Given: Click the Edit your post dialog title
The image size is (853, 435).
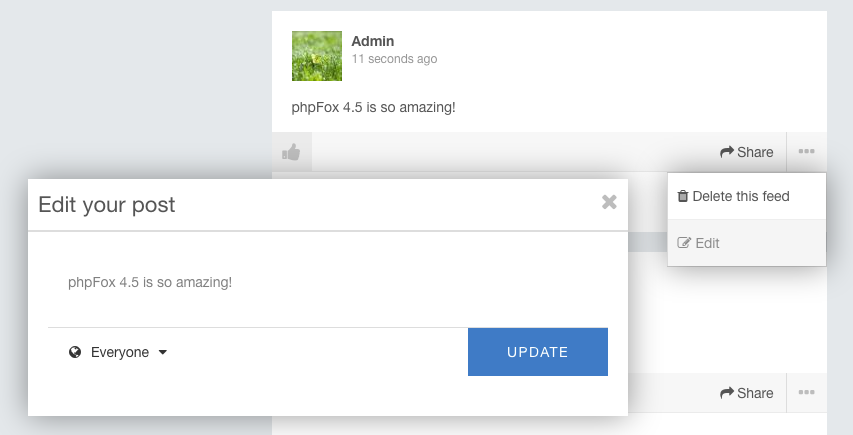Looking at the screenshot, I should pos(107,205).
